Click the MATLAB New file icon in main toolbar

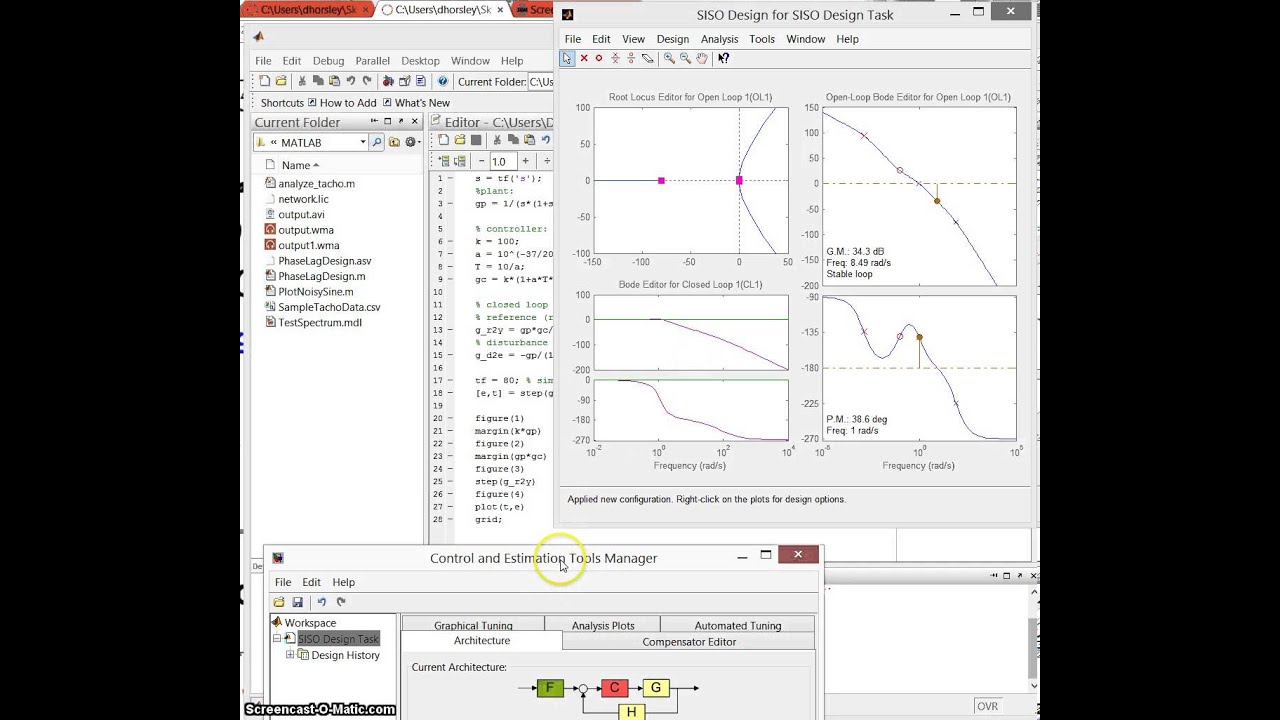[x=264, y=81]
